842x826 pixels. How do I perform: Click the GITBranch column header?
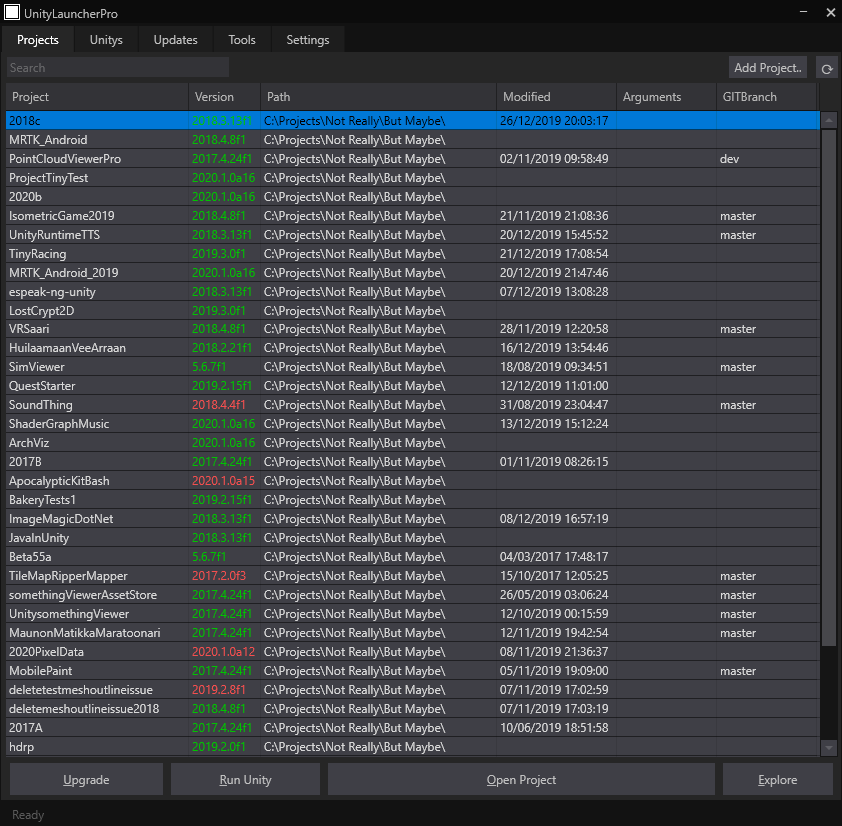[767, 97]
